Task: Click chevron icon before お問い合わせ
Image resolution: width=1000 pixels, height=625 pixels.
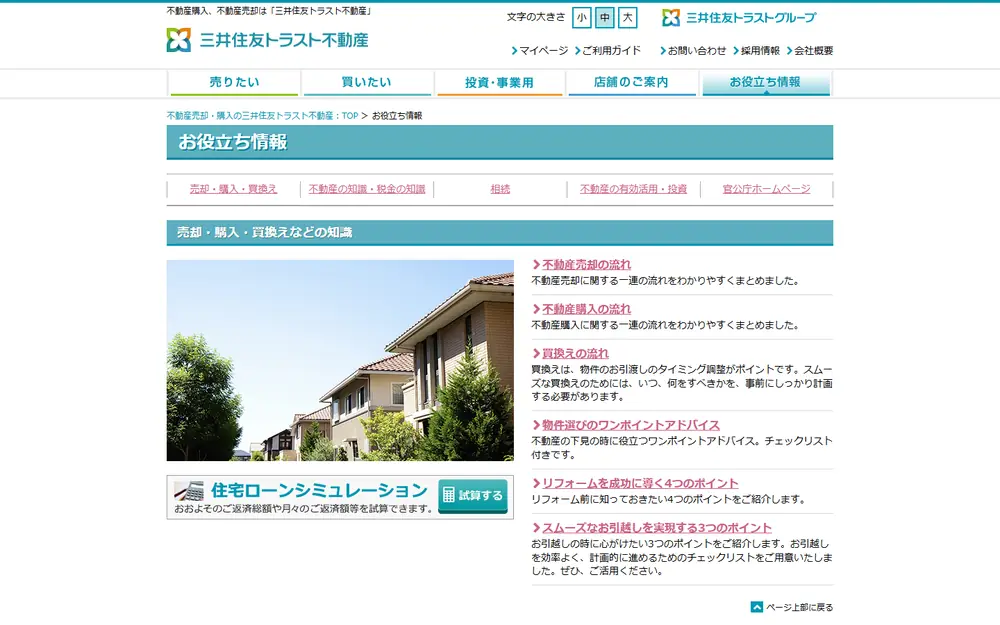Action: click(663, 50)
